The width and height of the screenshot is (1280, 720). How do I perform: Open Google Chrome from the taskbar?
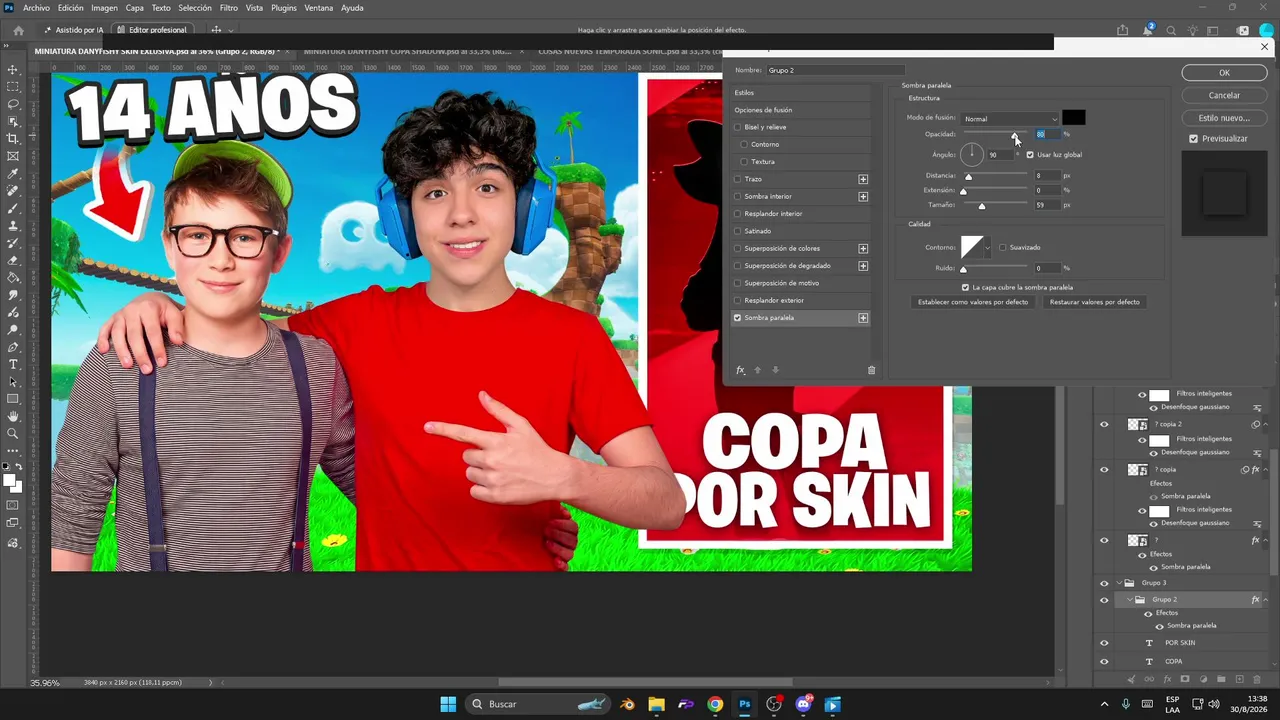[x=715, y=704]
